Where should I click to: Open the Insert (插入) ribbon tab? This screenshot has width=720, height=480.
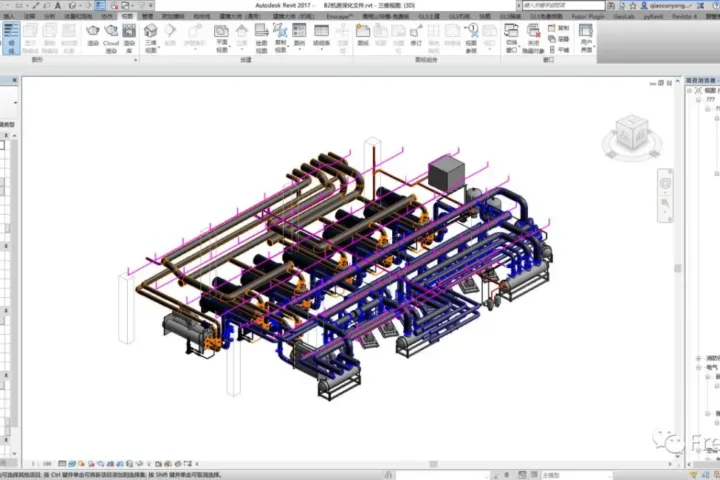pos(8,16)
